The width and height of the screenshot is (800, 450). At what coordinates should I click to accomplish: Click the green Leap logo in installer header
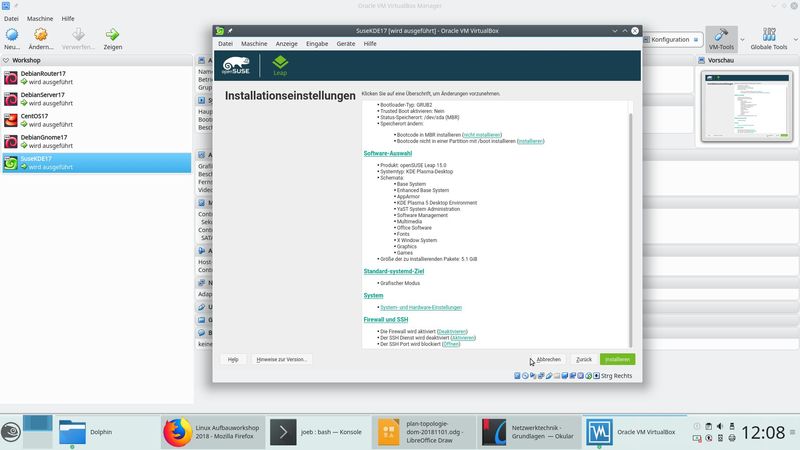point(280,66)
